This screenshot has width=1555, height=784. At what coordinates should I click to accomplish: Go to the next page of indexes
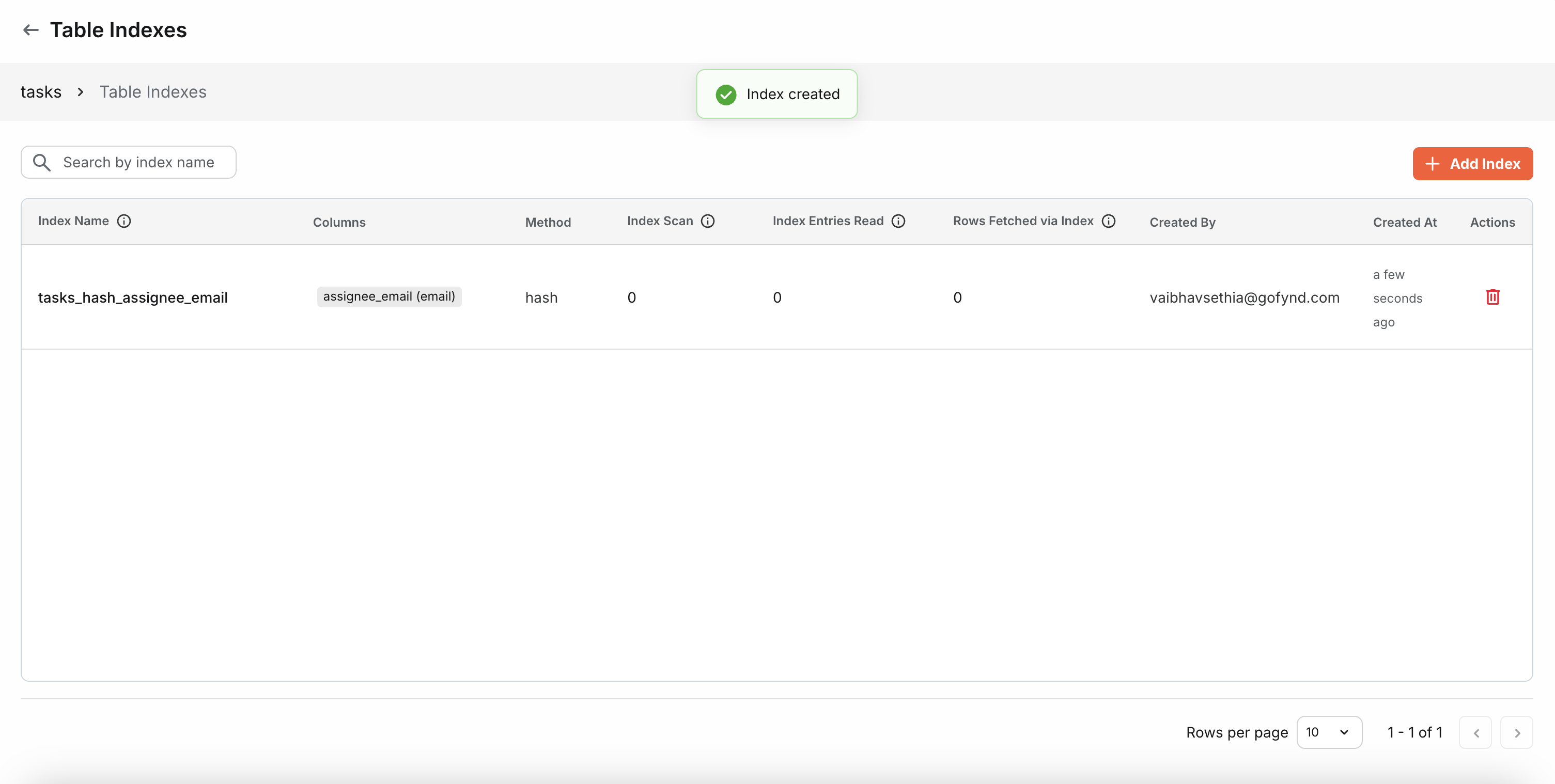pos(1516,733)
